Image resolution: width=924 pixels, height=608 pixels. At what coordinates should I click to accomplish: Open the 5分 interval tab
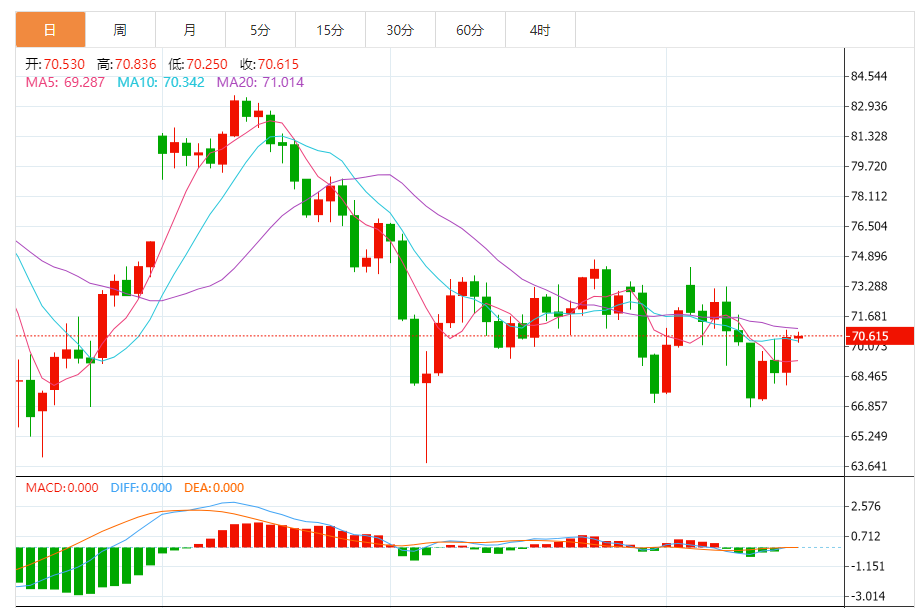click(260, 30)
